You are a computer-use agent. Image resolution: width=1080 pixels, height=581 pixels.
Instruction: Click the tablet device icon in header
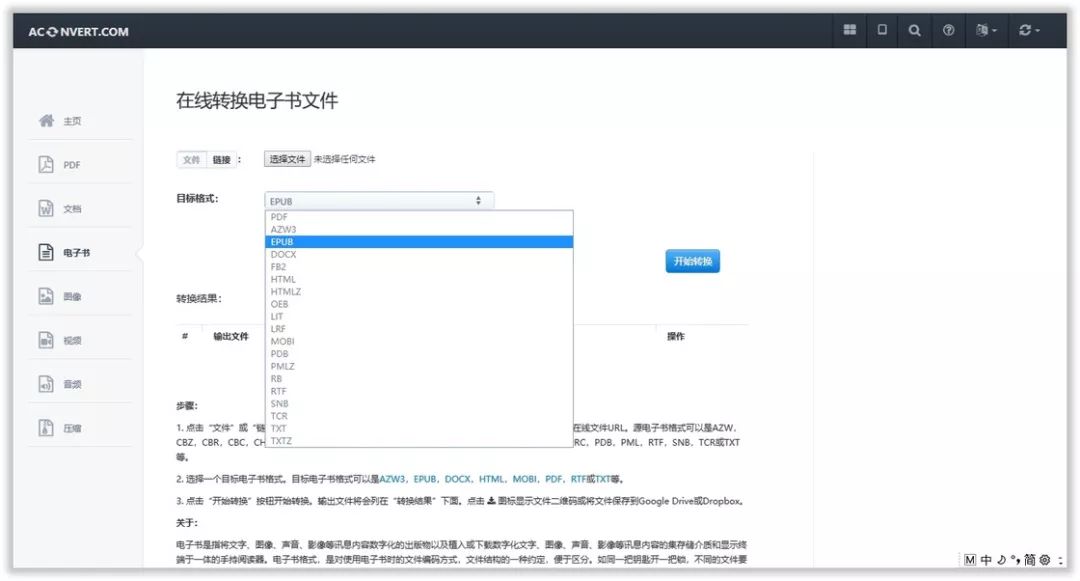882,30
